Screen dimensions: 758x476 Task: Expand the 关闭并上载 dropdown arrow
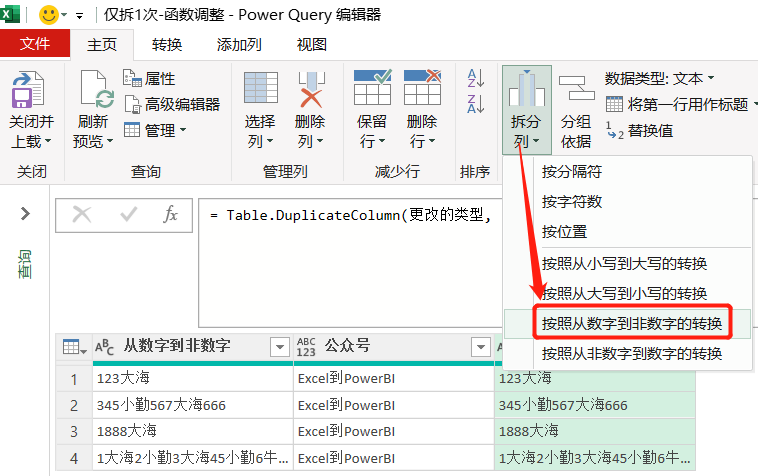pyautogui.click(x=48, y=141)
